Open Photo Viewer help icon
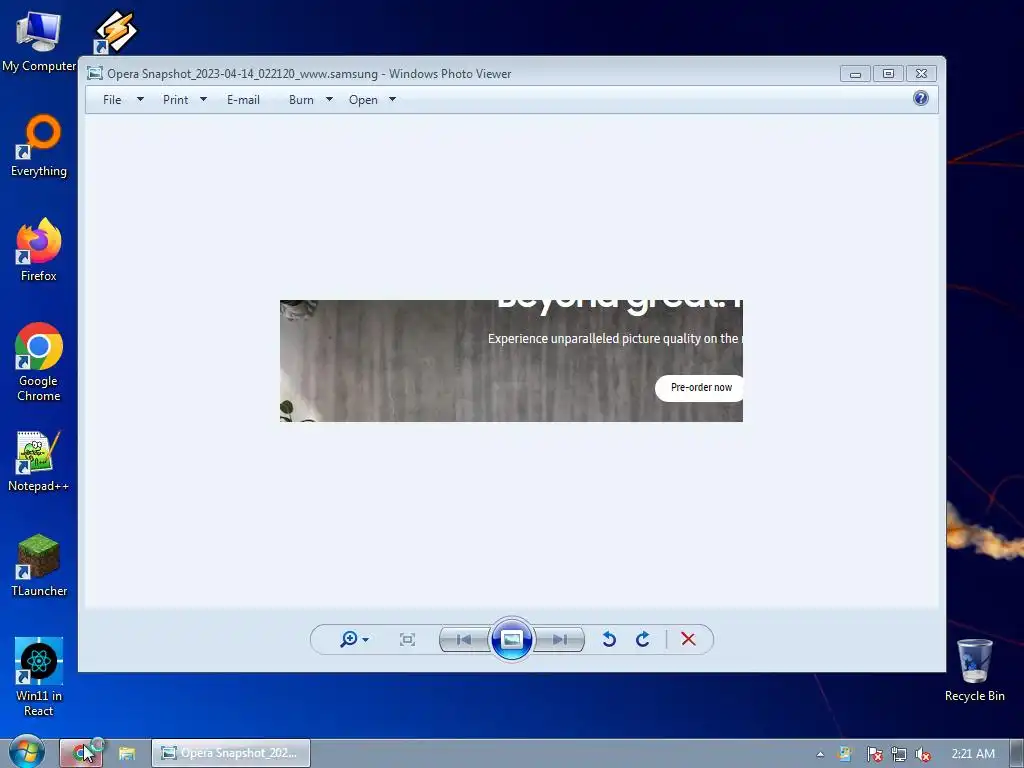Screen dimensions: 1024x768 (x=921, y=99)
